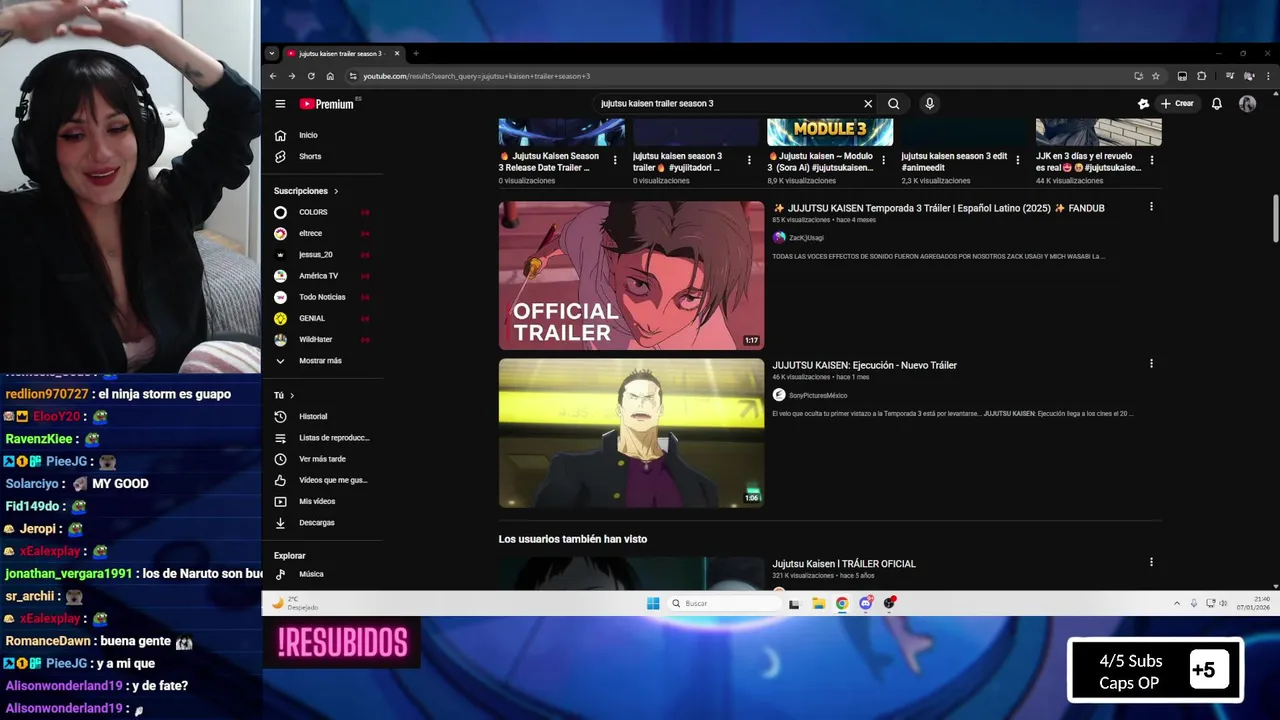Close the jujutsu kaisen trailer tab

[397, 54]
